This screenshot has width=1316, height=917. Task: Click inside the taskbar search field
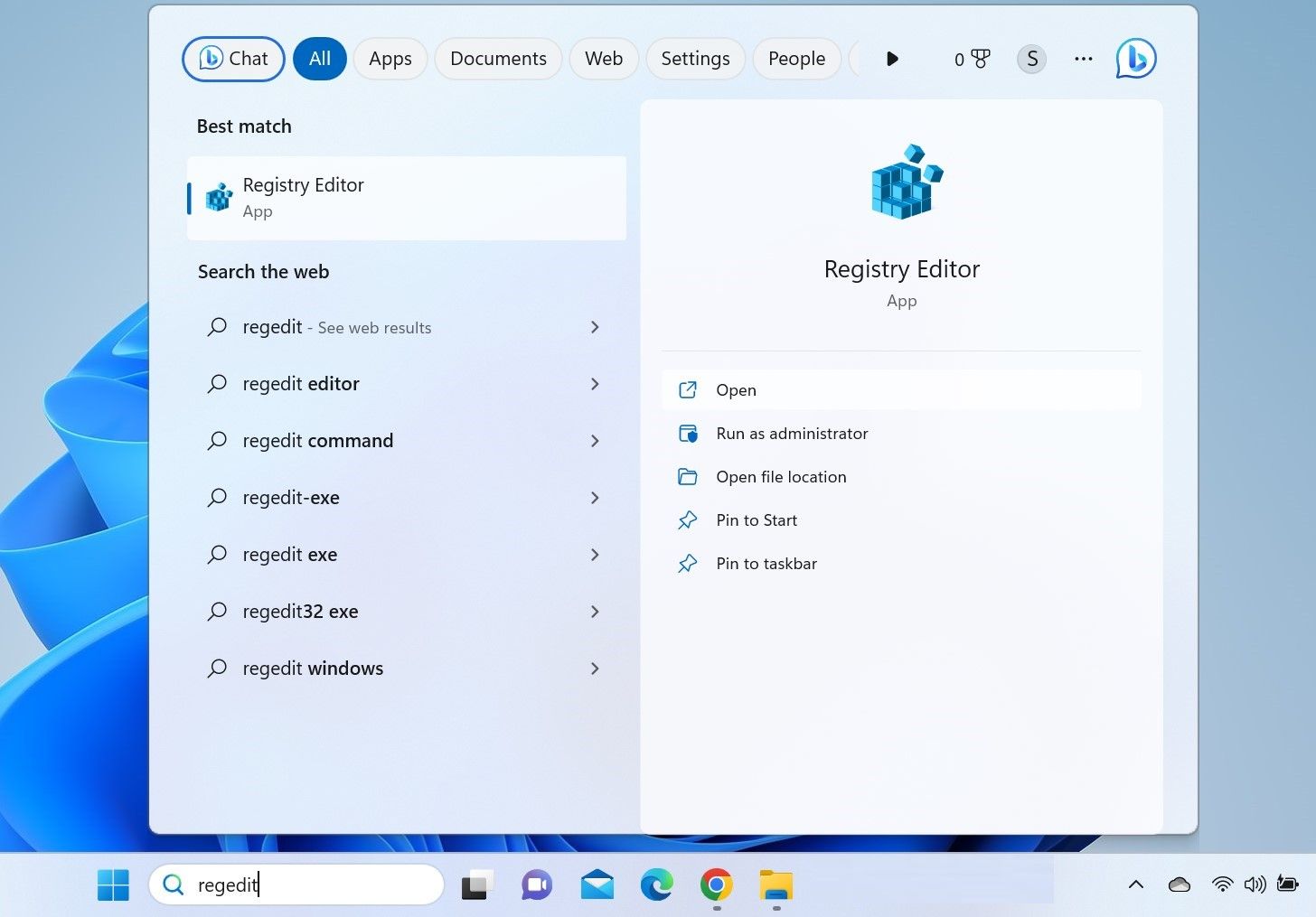pos(298,884)
